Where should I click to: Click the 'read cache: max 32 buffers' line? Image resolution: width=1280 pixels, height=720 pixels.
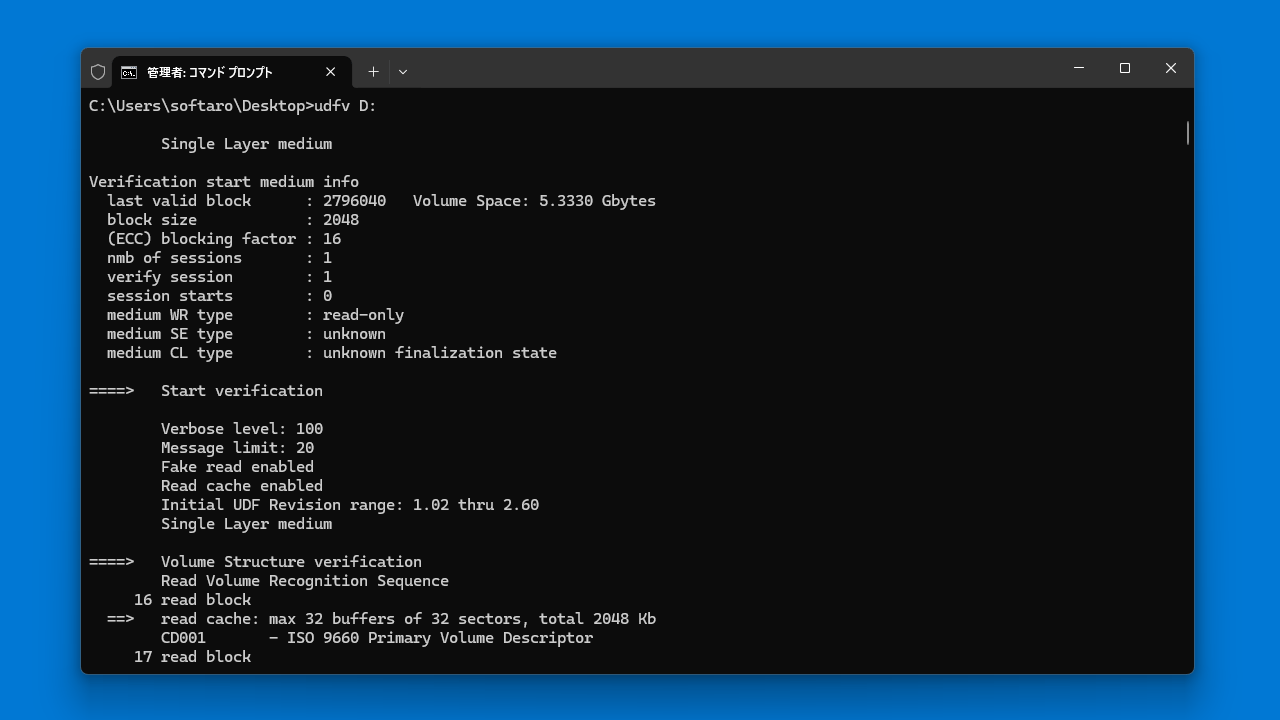pyautogui.click(x=381, y=619)
